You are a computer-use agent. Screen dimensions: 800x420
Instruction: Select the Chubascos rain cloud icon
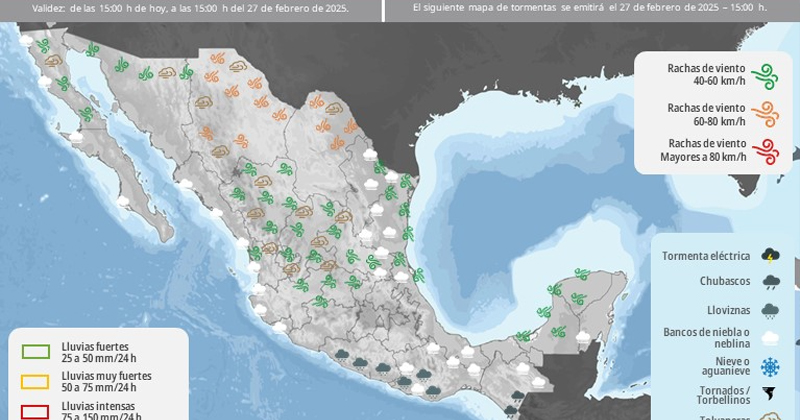coord(770,282)
